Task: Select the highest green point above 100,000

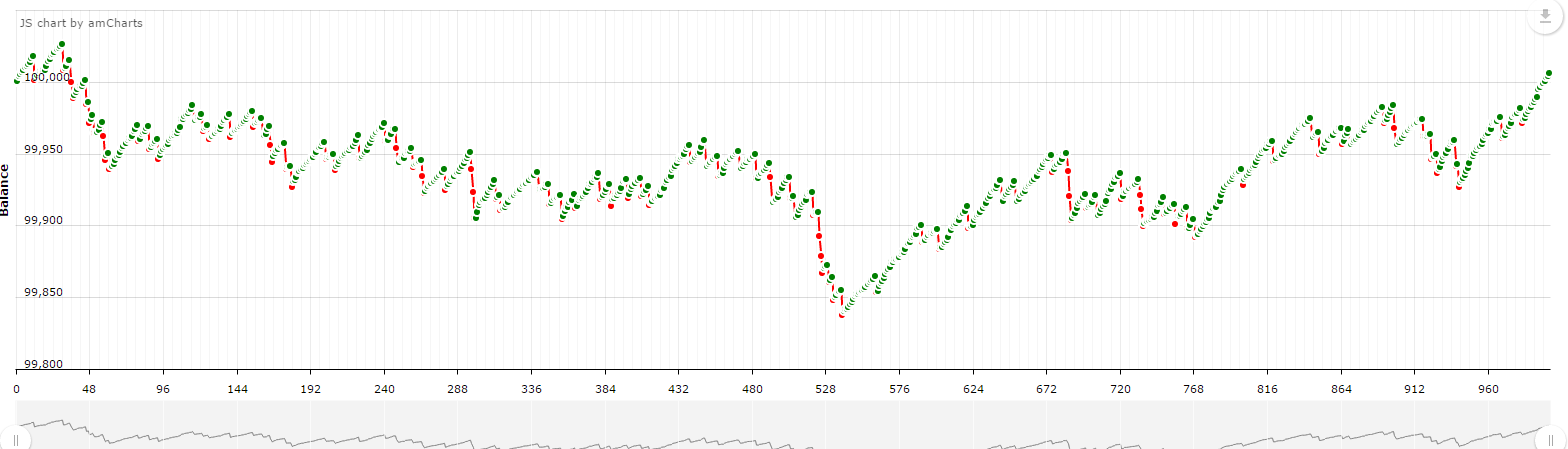Action: [62, 44]
